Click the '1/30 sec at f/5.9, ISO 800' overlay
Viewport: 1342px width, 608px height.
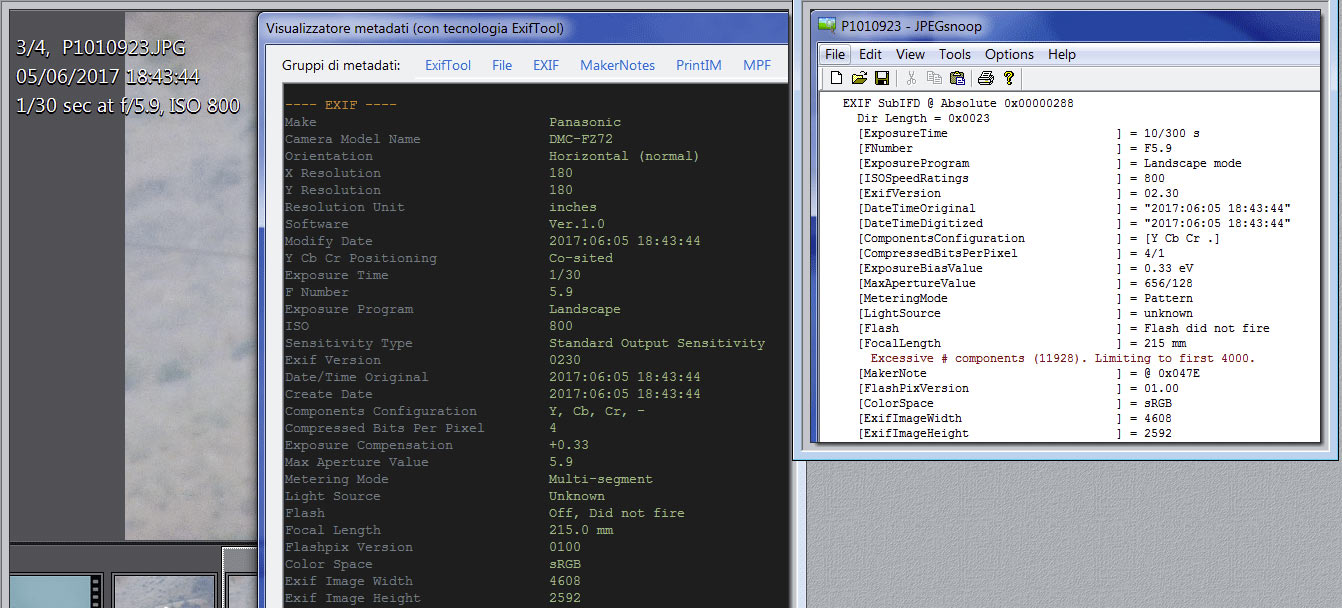(x=128, y=105)
